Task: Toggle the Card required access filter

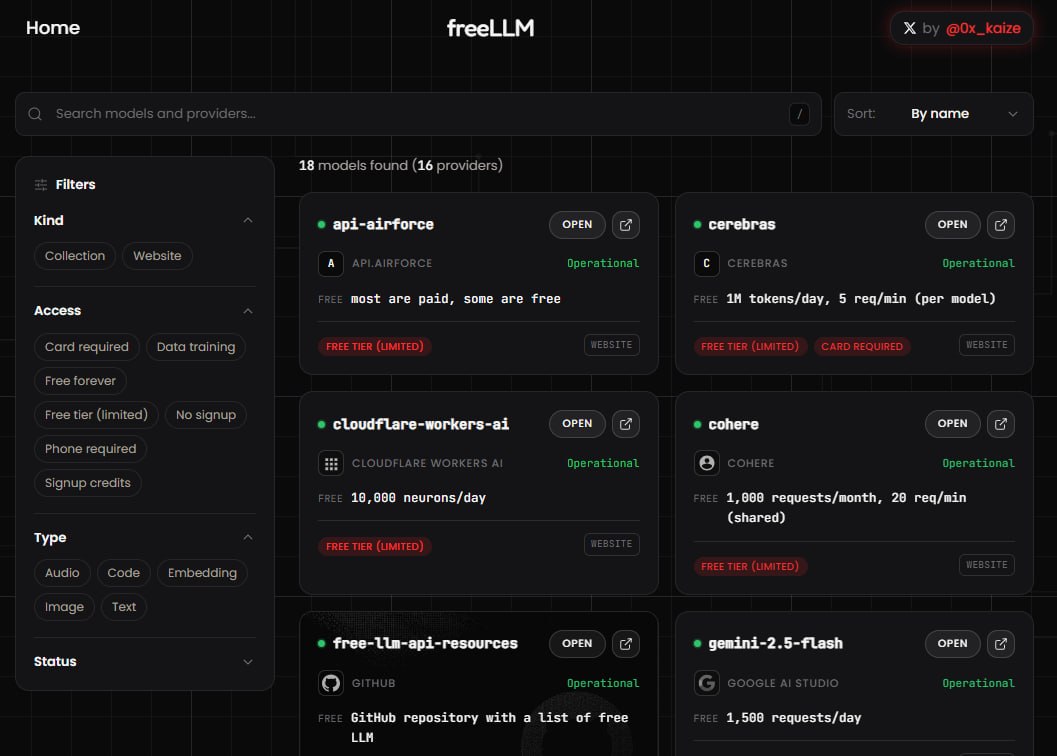Action: pyautogui.click(x=86, y=347)
